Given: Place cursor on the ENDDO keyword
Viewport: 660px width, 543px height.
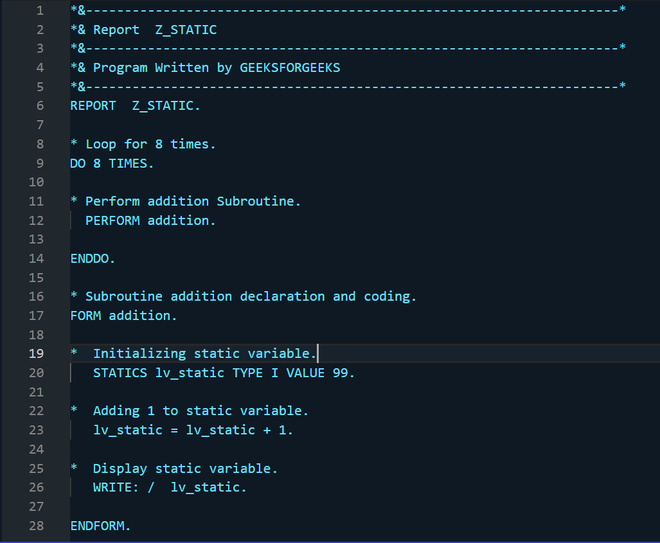Looking at the screenshot, I should pyautogui.click(x=93, y=258).
